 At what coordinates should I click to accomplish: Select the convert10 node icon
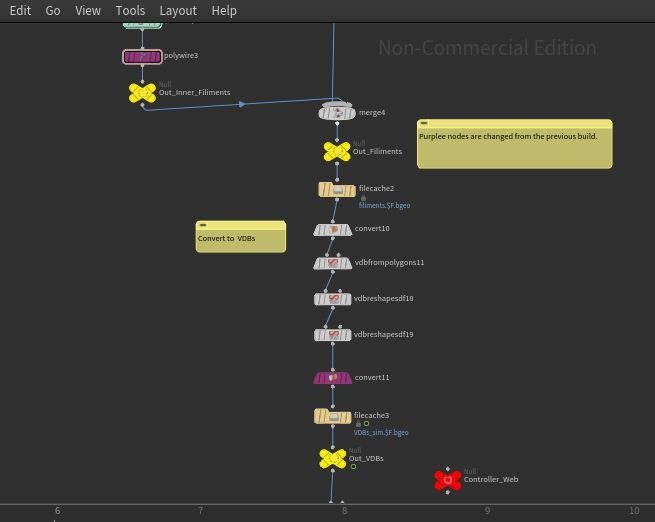[333, 230]
